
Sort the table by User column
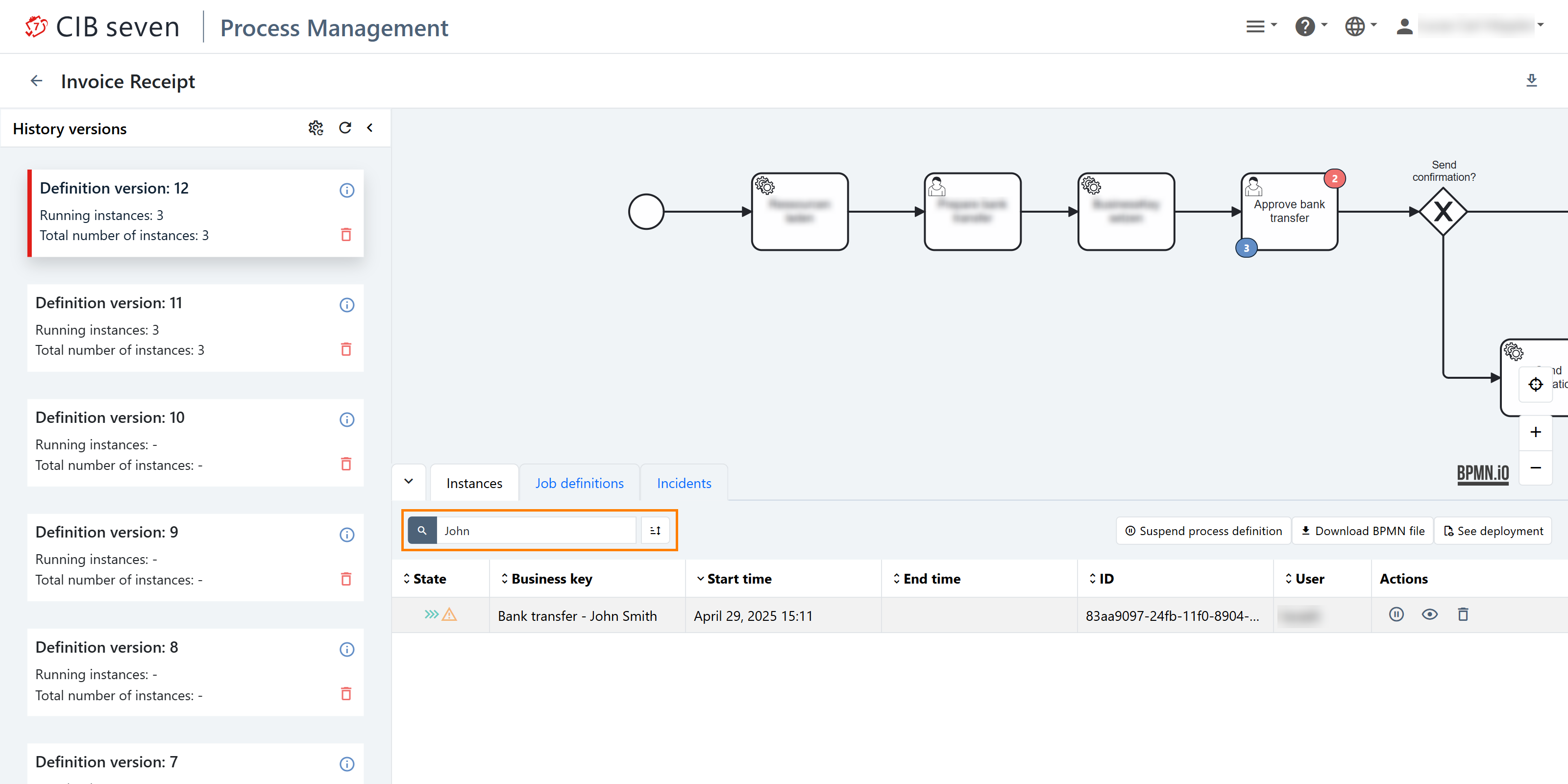1304,578
